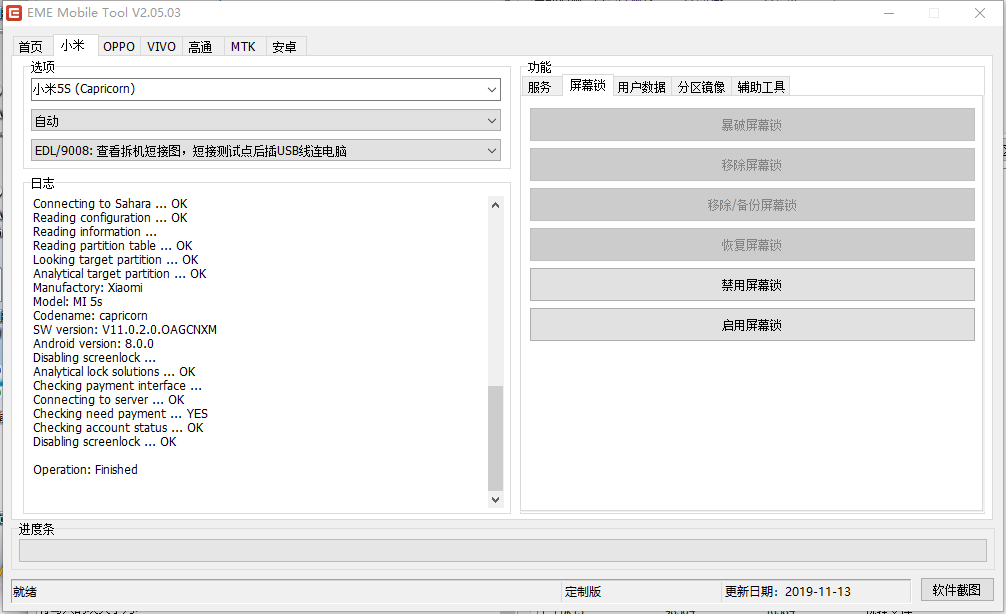The width and height of the screenshot is (1006, 614).
Task: Click the 恢复屏幕锁 button
Action: pos(752,245)
